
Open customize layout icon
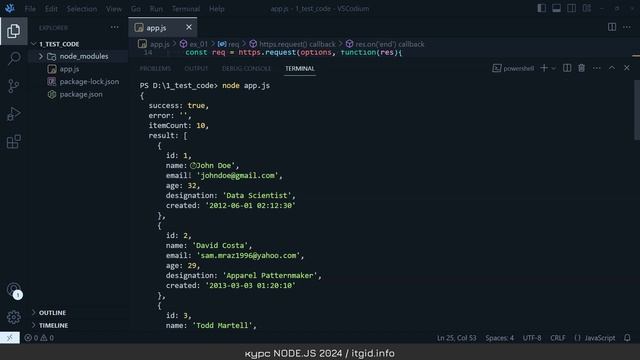click(x=587, y=8)
